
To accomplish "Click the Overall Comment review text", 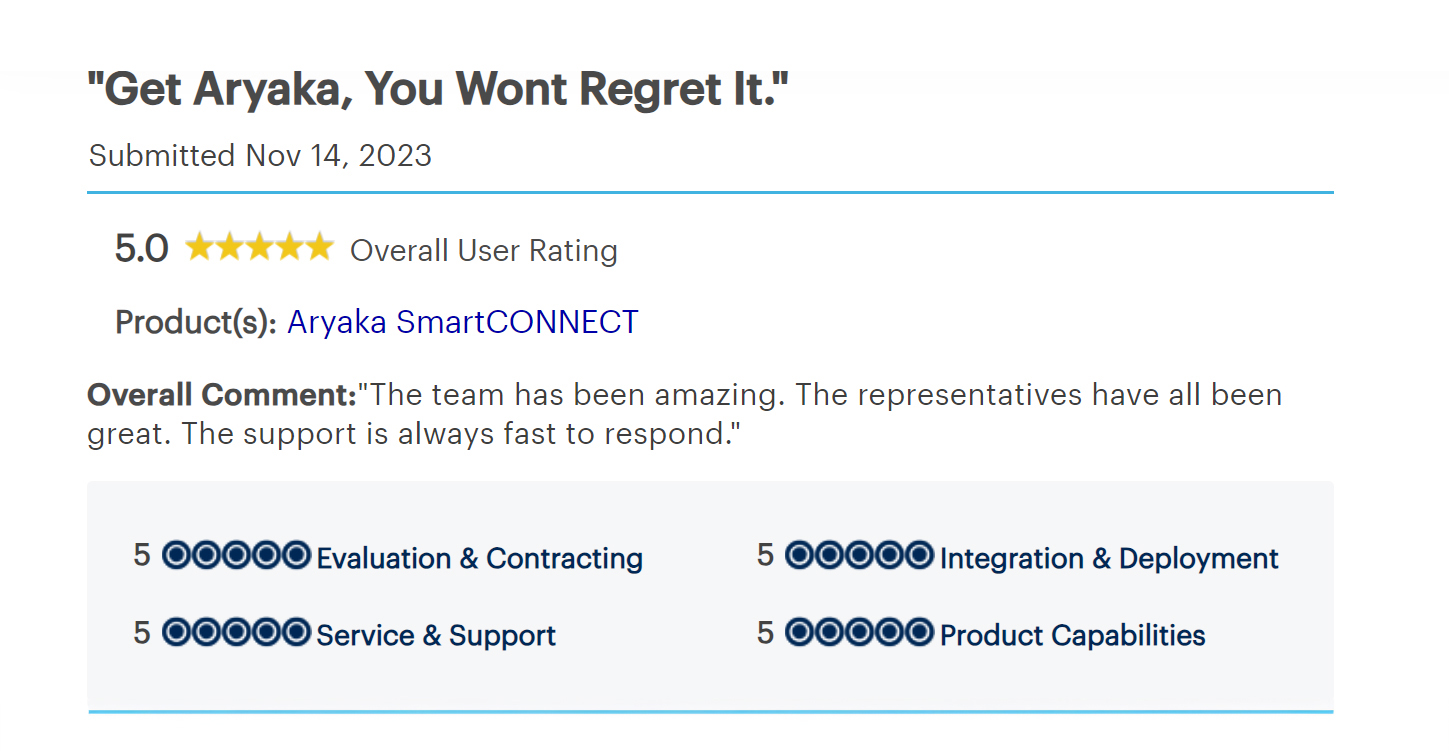I will pos(685,414).
